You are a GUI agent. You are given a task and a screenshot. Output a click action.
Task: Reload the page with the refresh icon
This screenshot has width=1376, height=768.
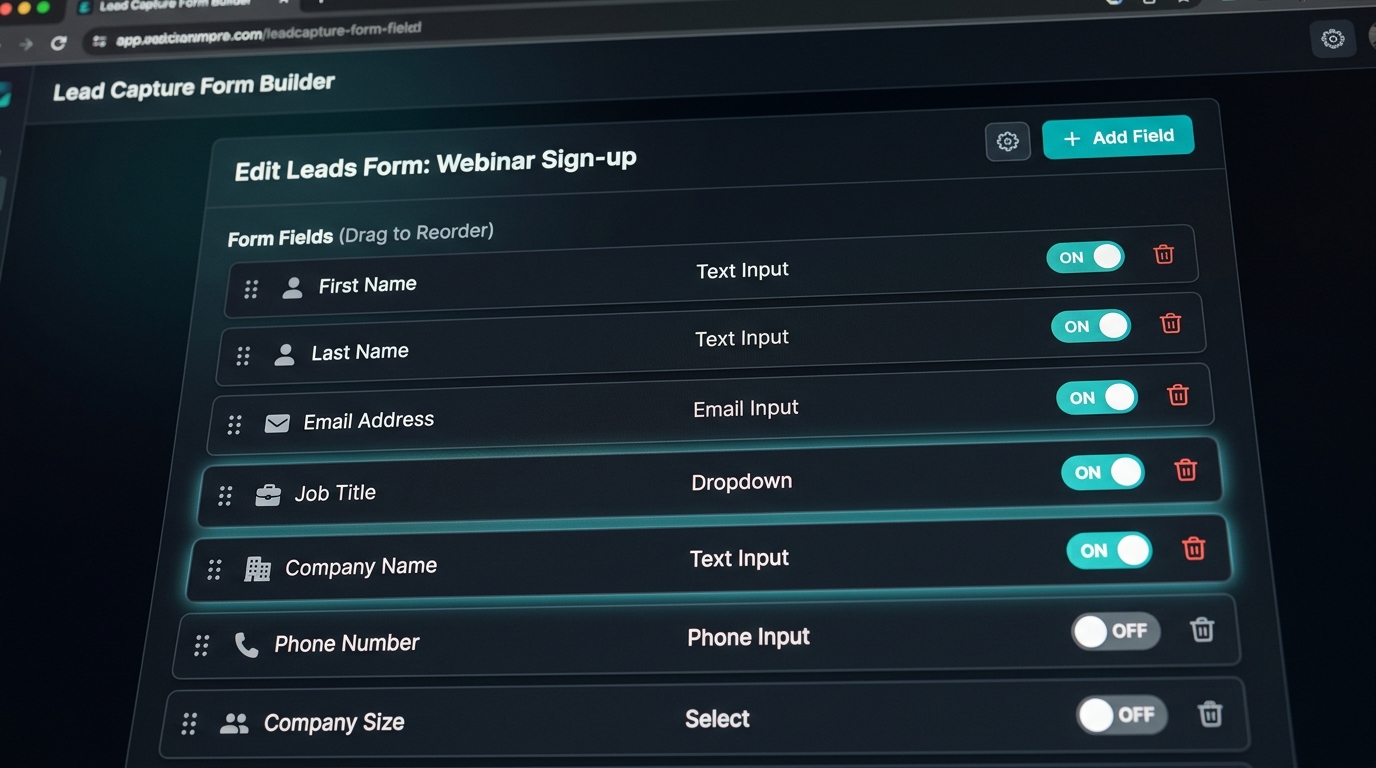58,43
